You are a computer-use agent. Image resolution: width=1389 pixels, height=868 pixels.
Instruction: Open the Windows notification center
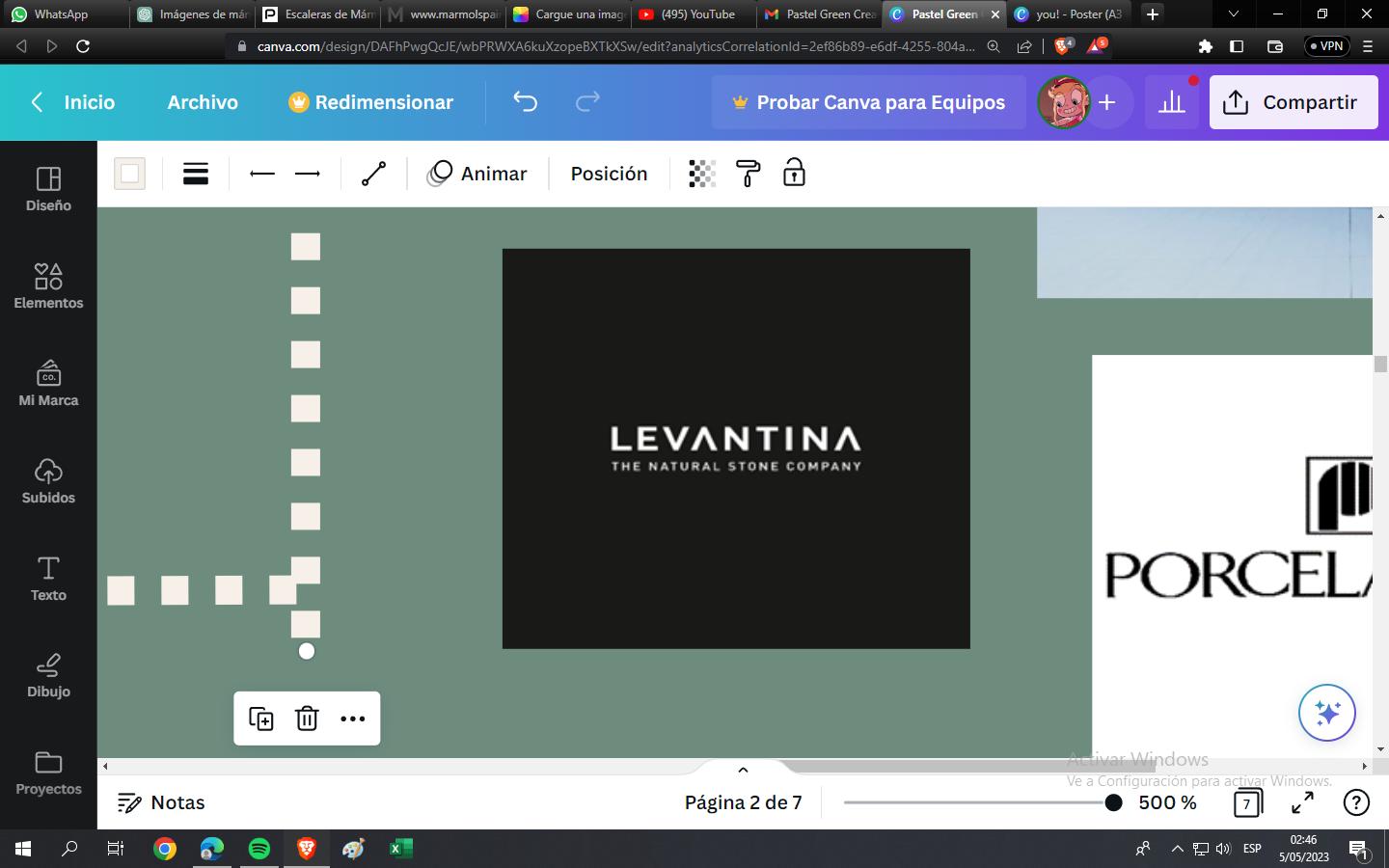[1359, 850]
